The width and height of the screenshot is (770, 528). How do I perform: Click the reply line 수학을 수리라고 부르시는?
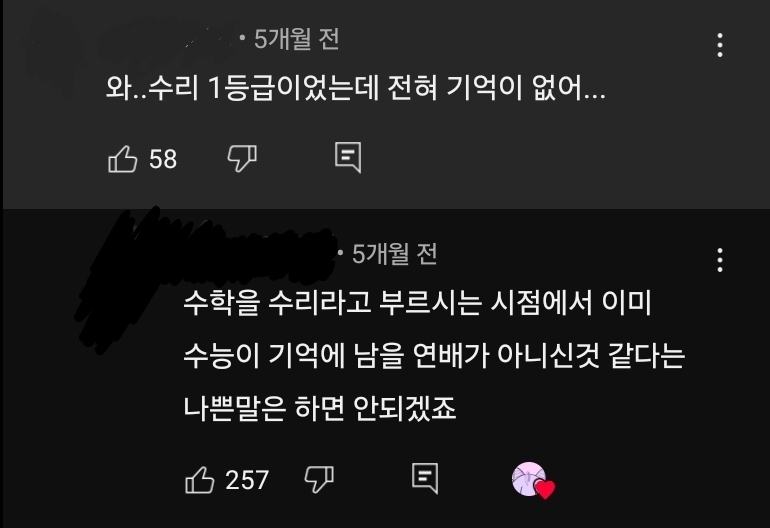click(x=332, y=303)
